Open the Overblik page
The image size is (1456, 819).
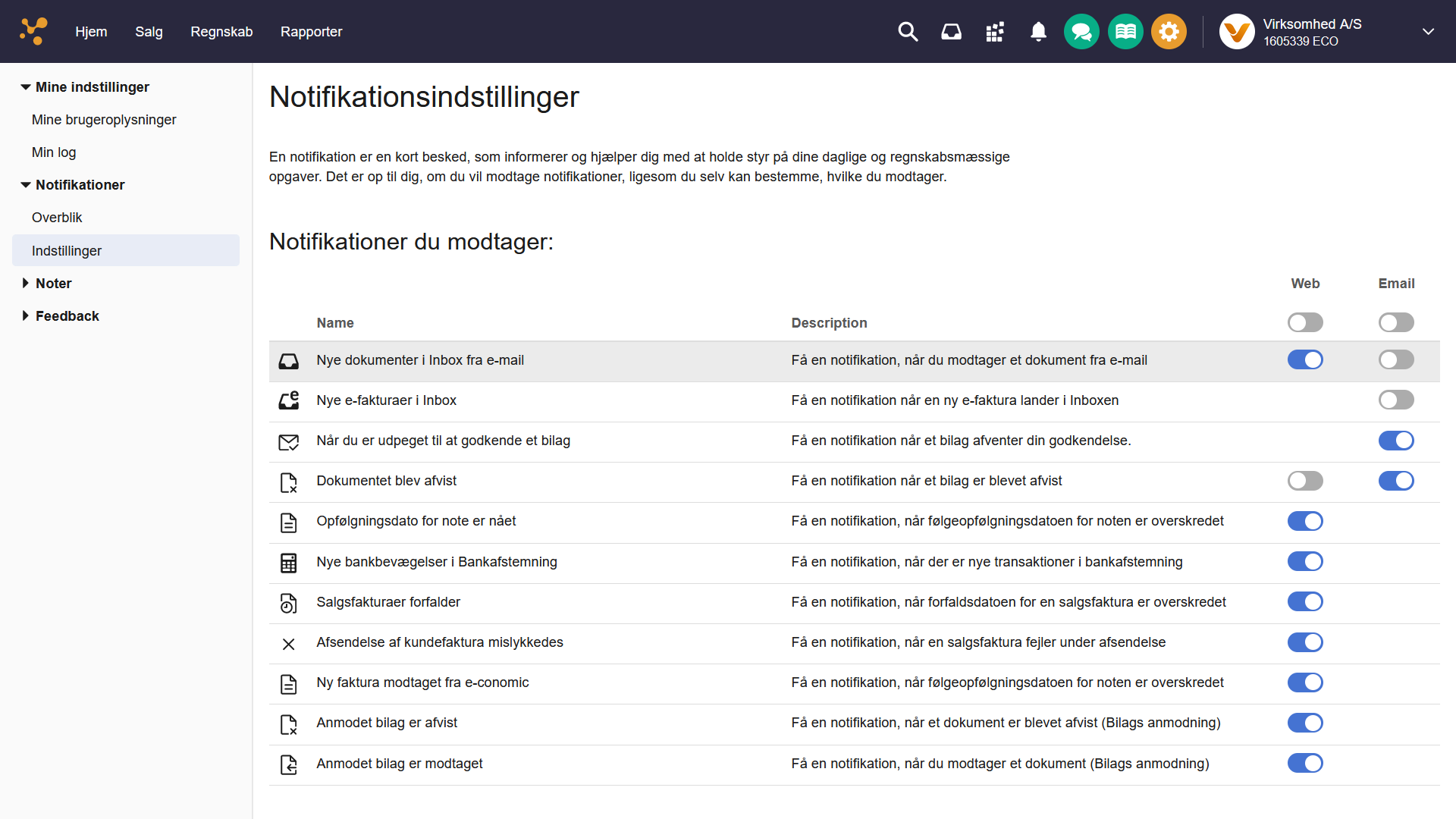(x=57, y=217)
